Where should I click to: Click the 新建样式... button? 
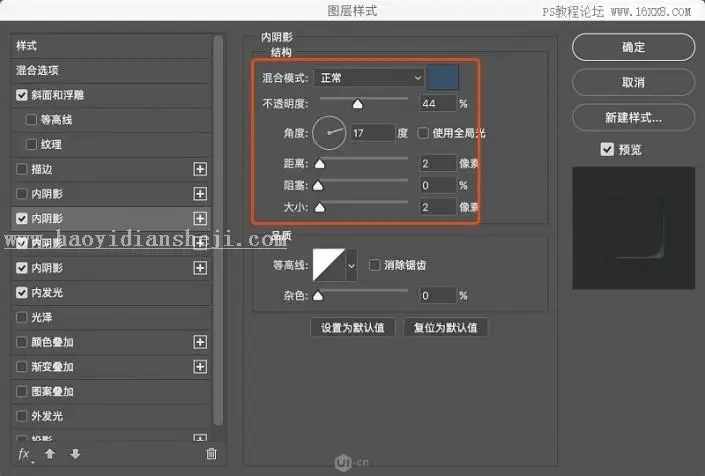[634, 118]
